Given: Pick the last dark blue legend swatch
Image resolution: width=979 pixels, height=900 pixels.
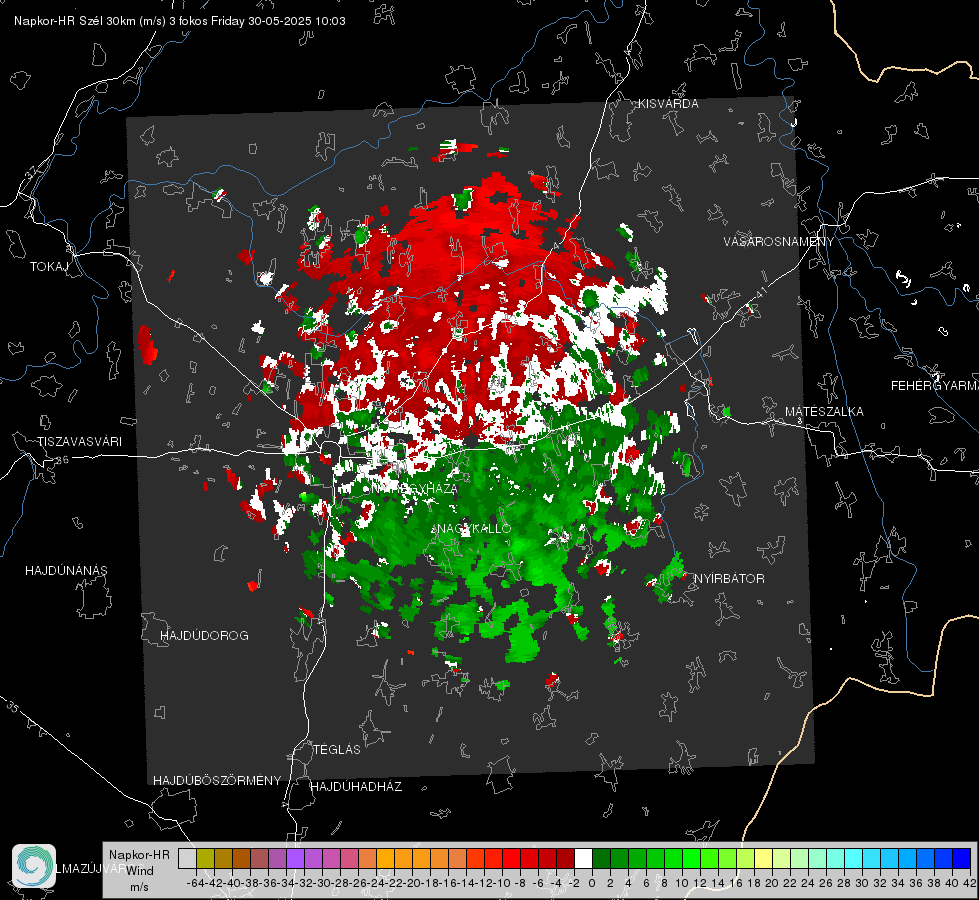Looking at the screenshot, I should (962, 858).
